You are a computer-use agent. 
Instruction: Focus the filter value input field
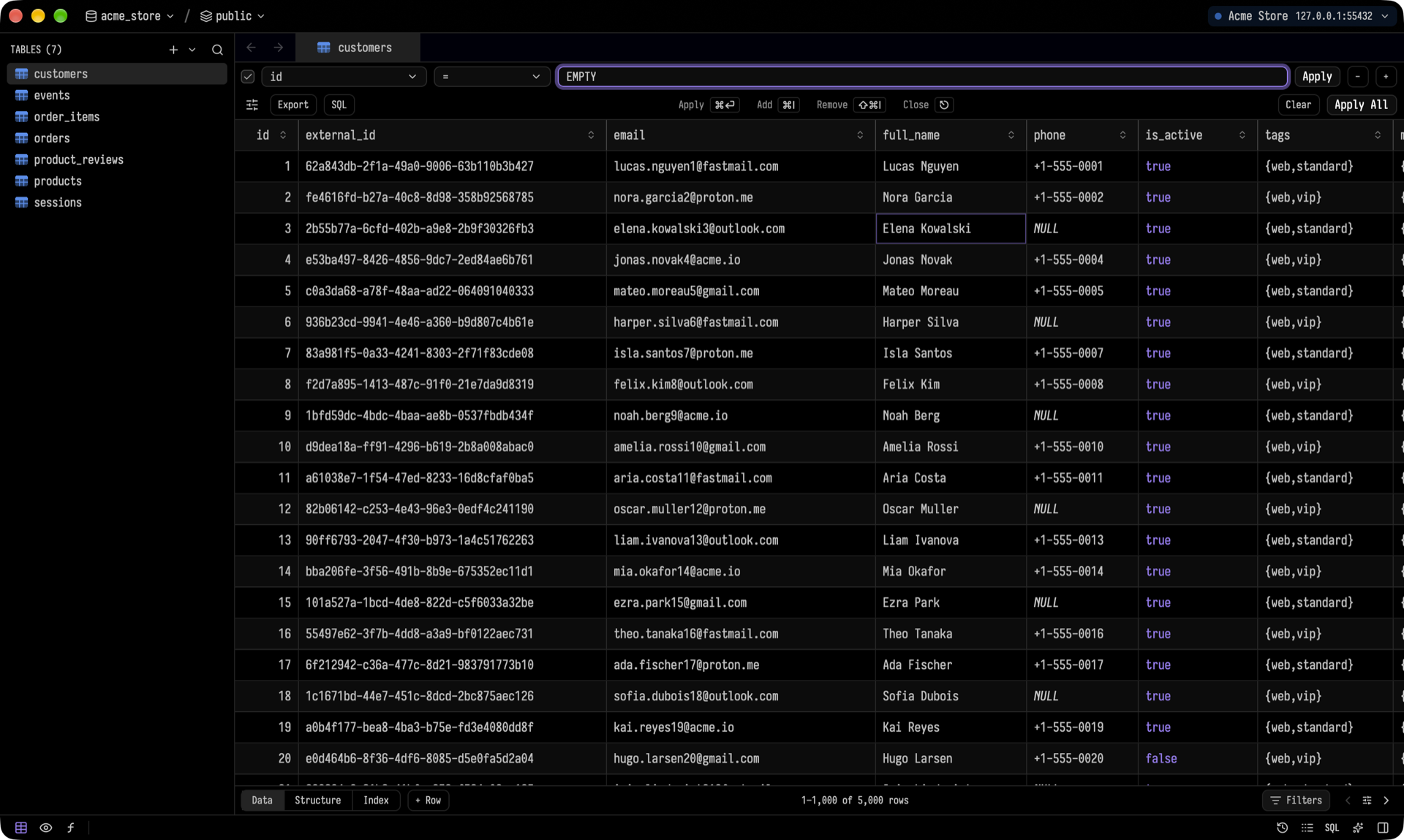tap(922, 77)
